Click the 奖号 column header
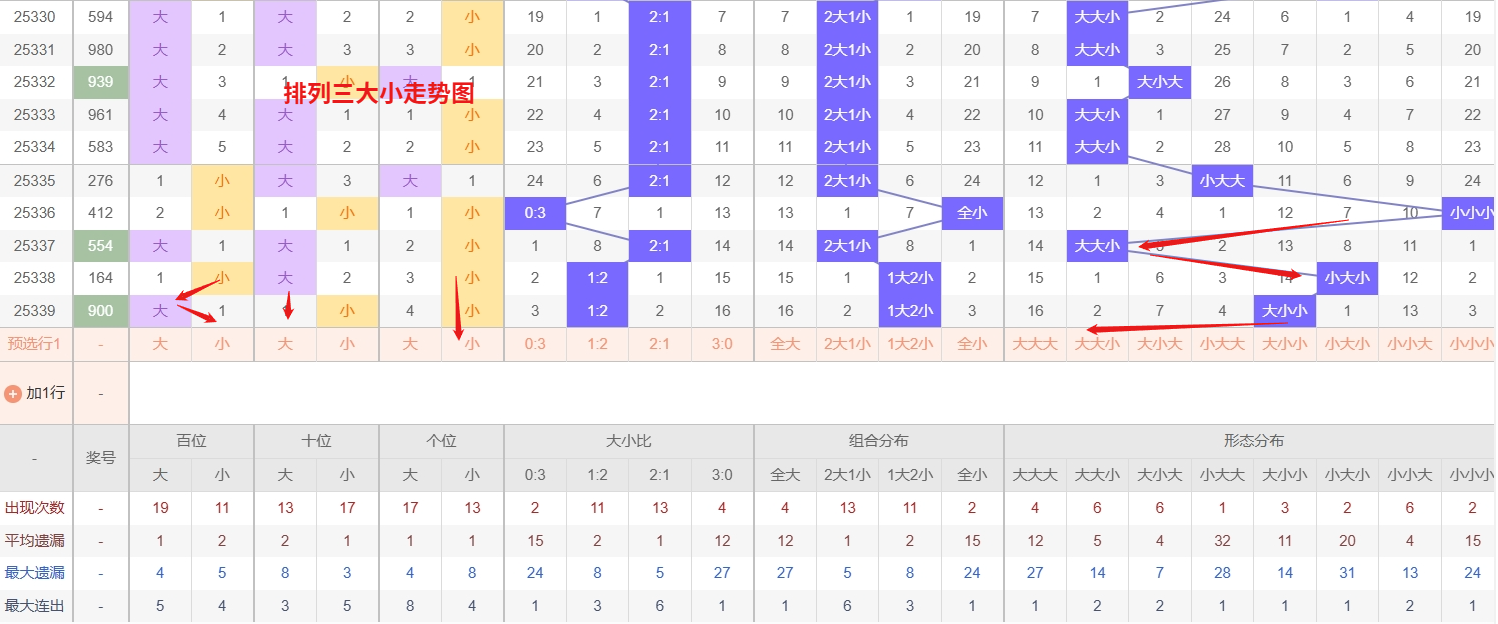 tap(101, 458)
